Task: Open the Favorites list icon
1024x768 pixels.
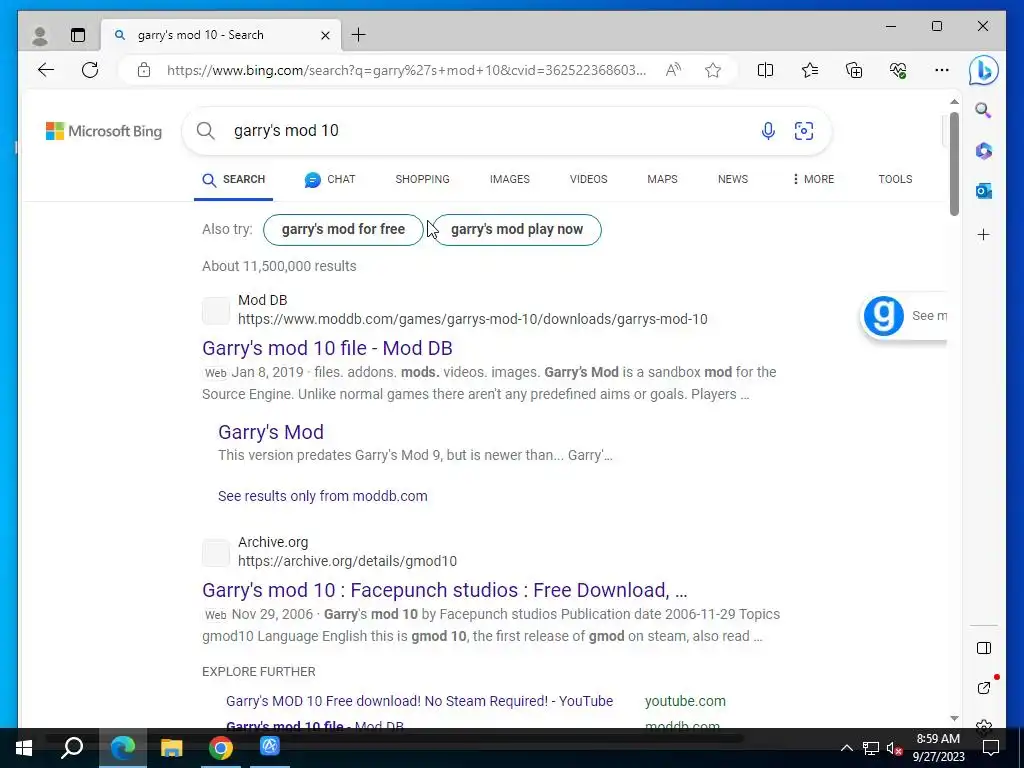Action: pyautogui.click(x=810, y=70)
